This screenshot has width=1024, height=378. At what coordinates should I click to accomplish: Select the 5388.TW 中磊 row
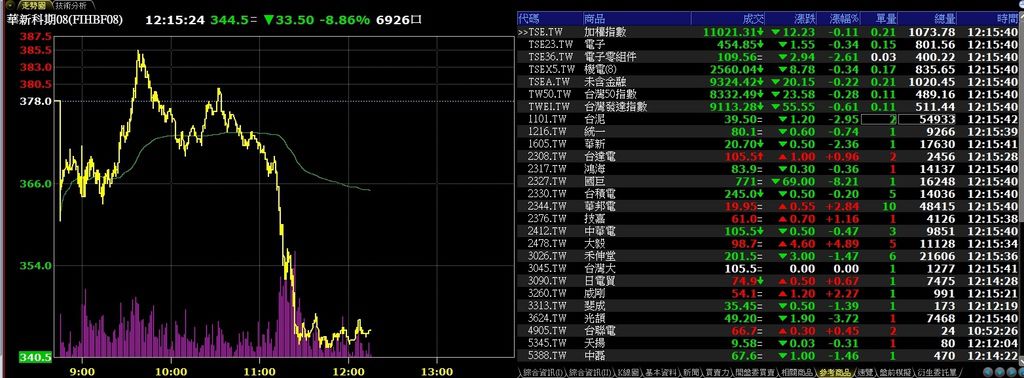click(x=768, y=355)
